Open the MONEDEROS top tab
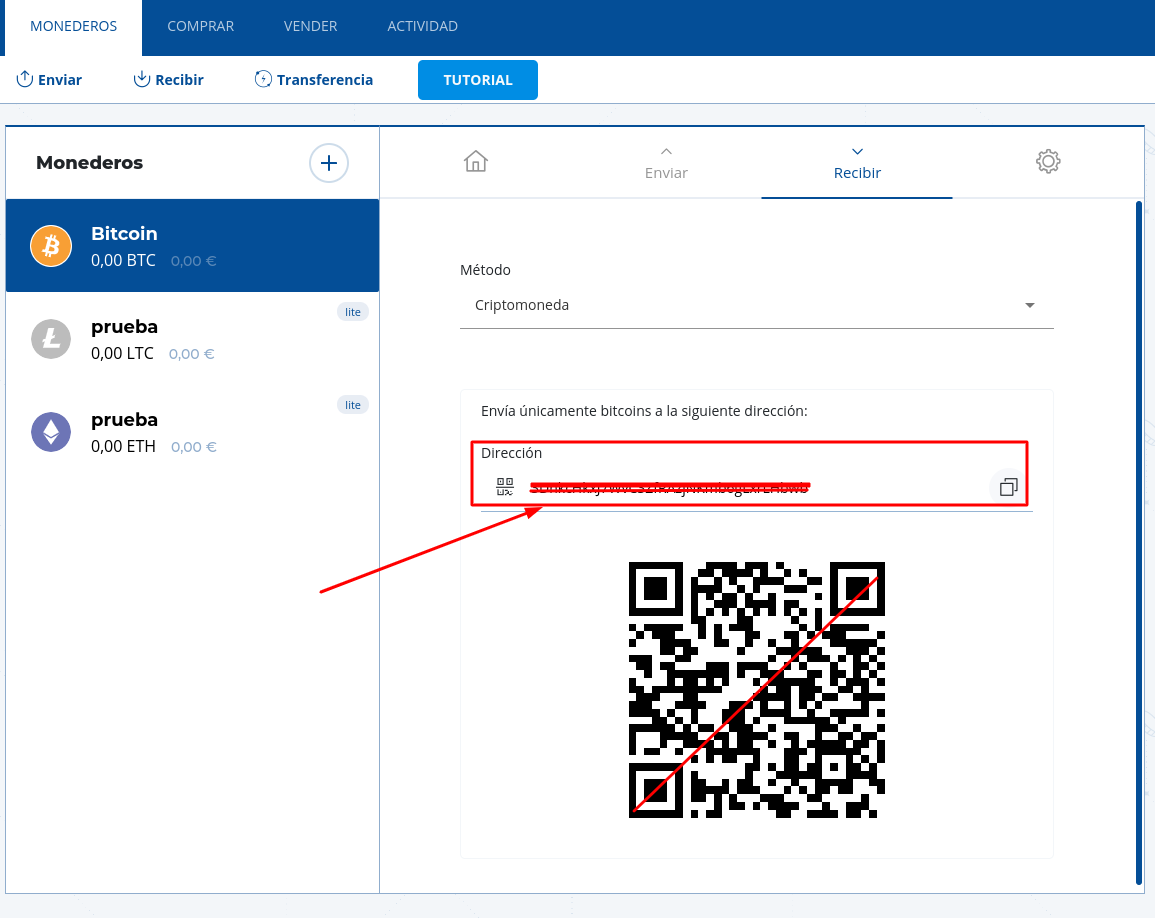Image resolution: width=1155 pixels, height=918 pixels. click(x=74, y=27)
